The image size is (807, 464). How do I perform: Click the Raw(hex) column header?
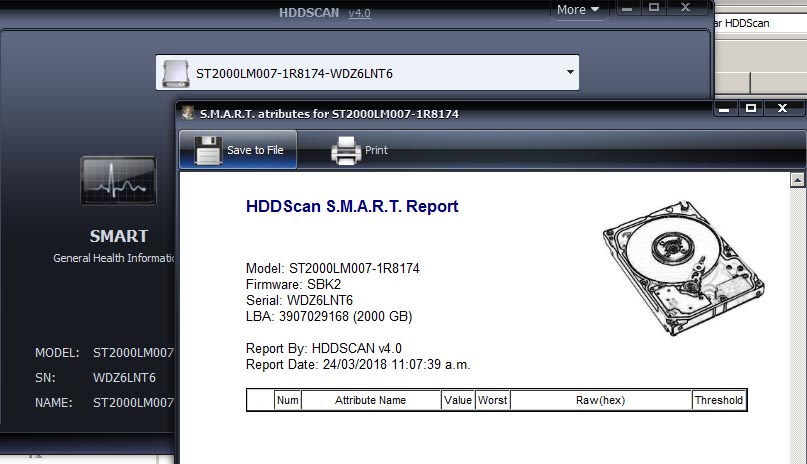click(601, 400)
